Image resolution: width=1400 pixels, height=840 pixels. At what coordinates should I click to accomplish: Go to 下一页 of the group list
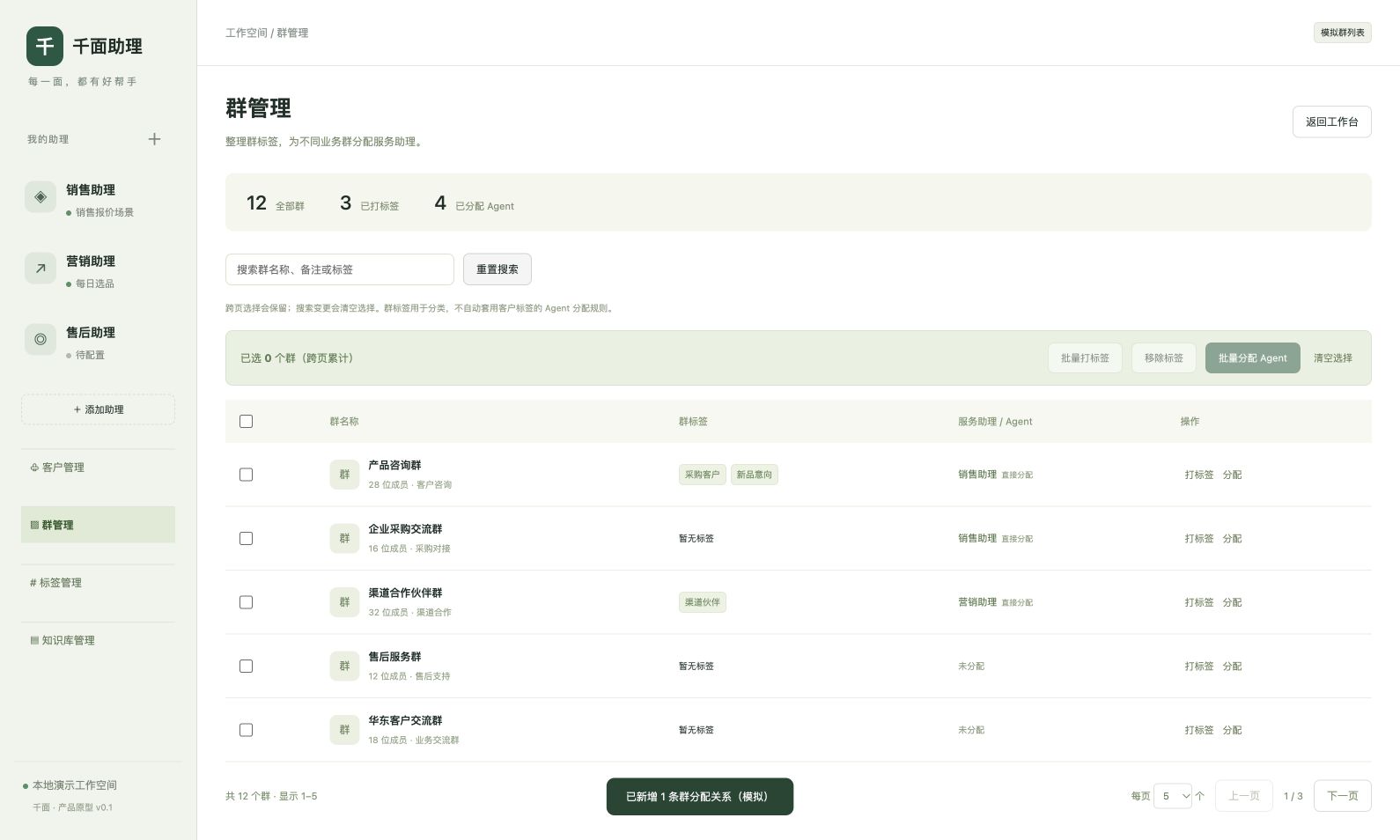1342,796
